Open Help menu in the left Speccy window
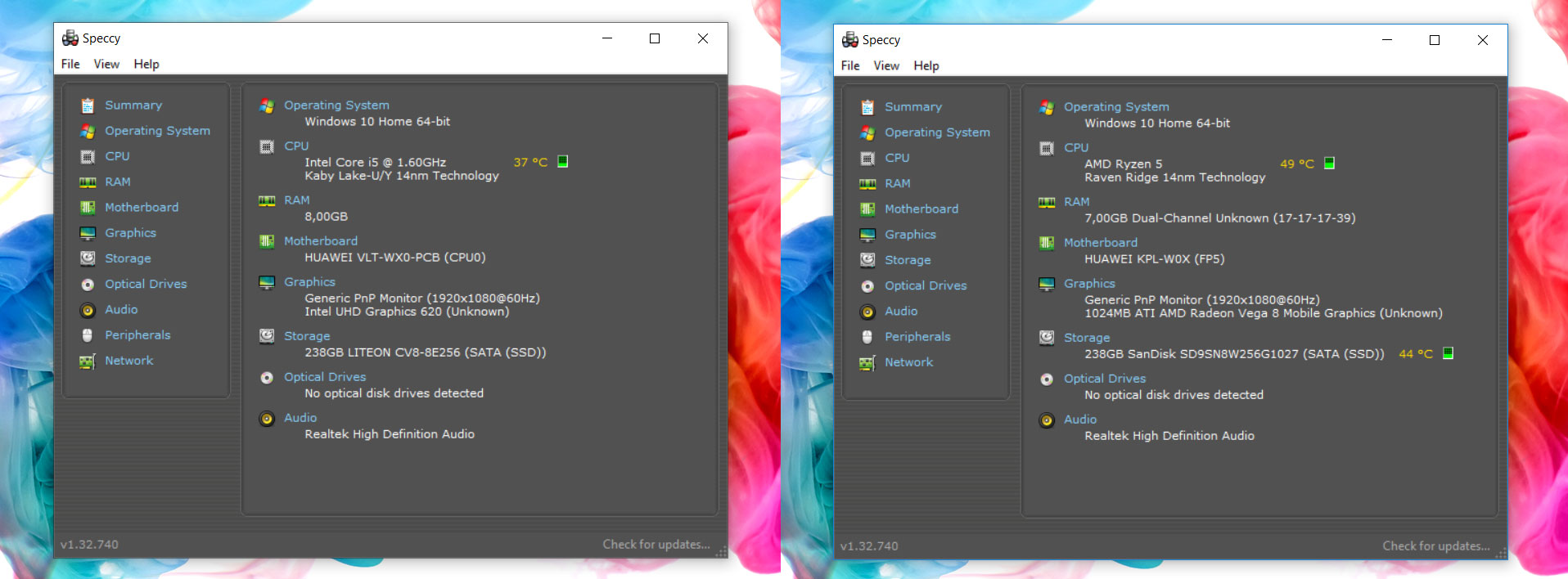The image size is (1568, 579). coord(146,64)
